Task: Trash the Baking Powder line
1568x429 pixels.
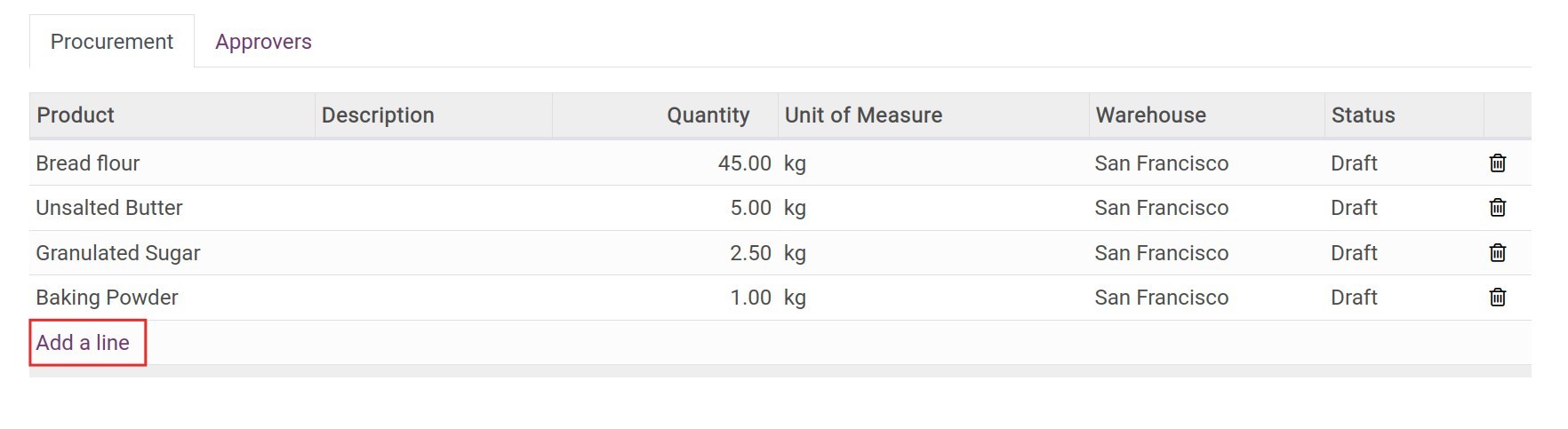Action: point(1497,298)
